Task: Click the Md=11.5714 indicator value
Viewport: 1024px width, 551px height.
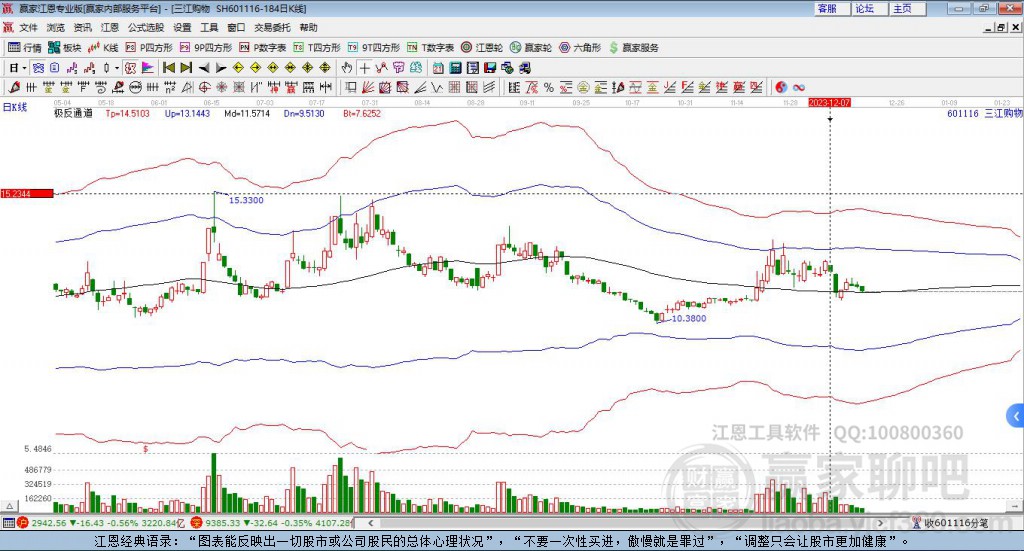Action: (x=247, y=114)
